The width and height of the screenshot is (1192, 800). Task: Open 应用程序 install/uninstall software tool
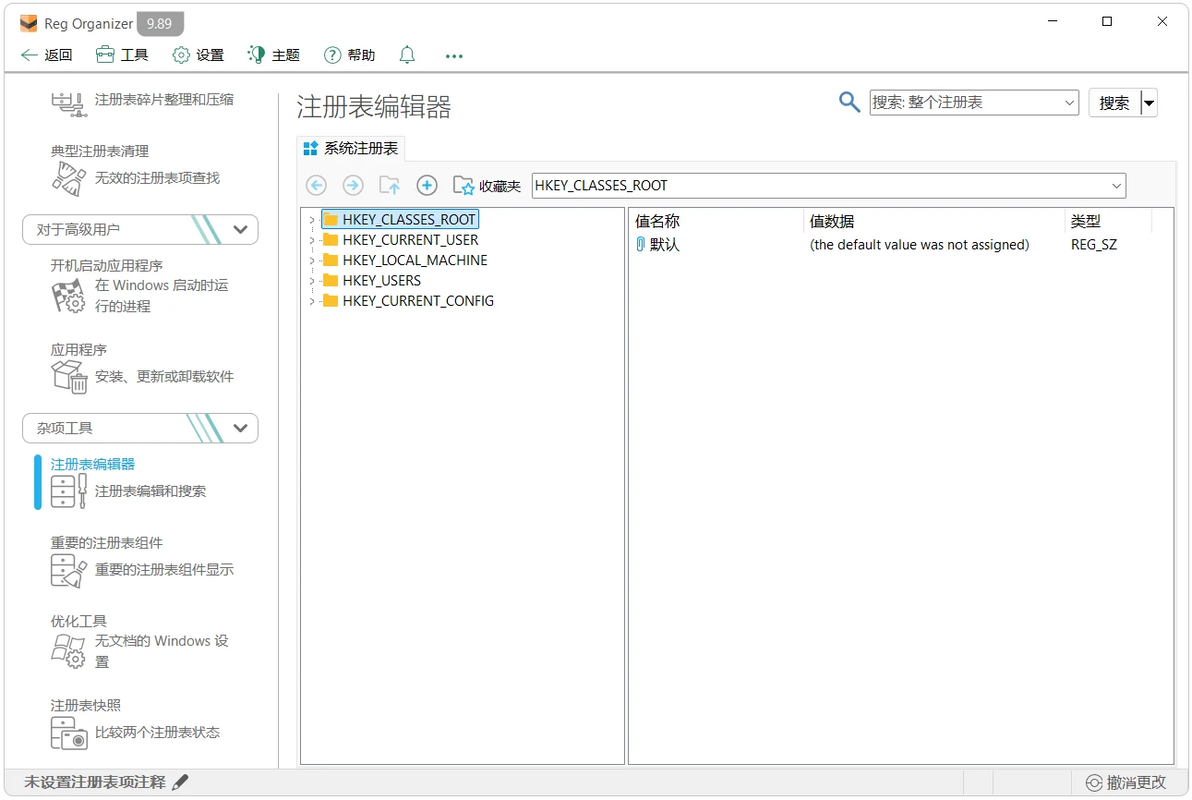pos(142,367)
